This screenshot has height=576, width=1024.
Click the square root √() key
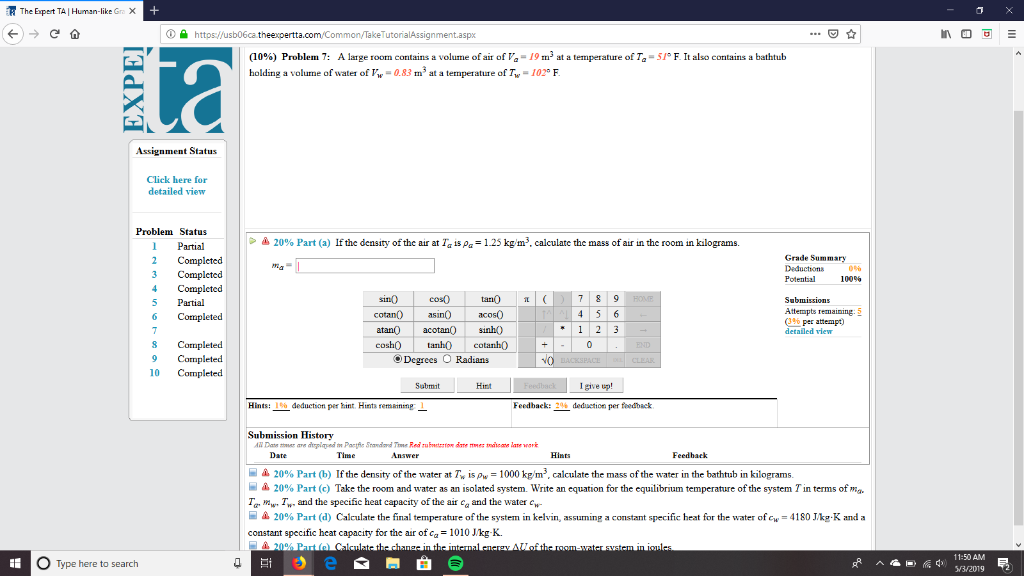[544, 358]
